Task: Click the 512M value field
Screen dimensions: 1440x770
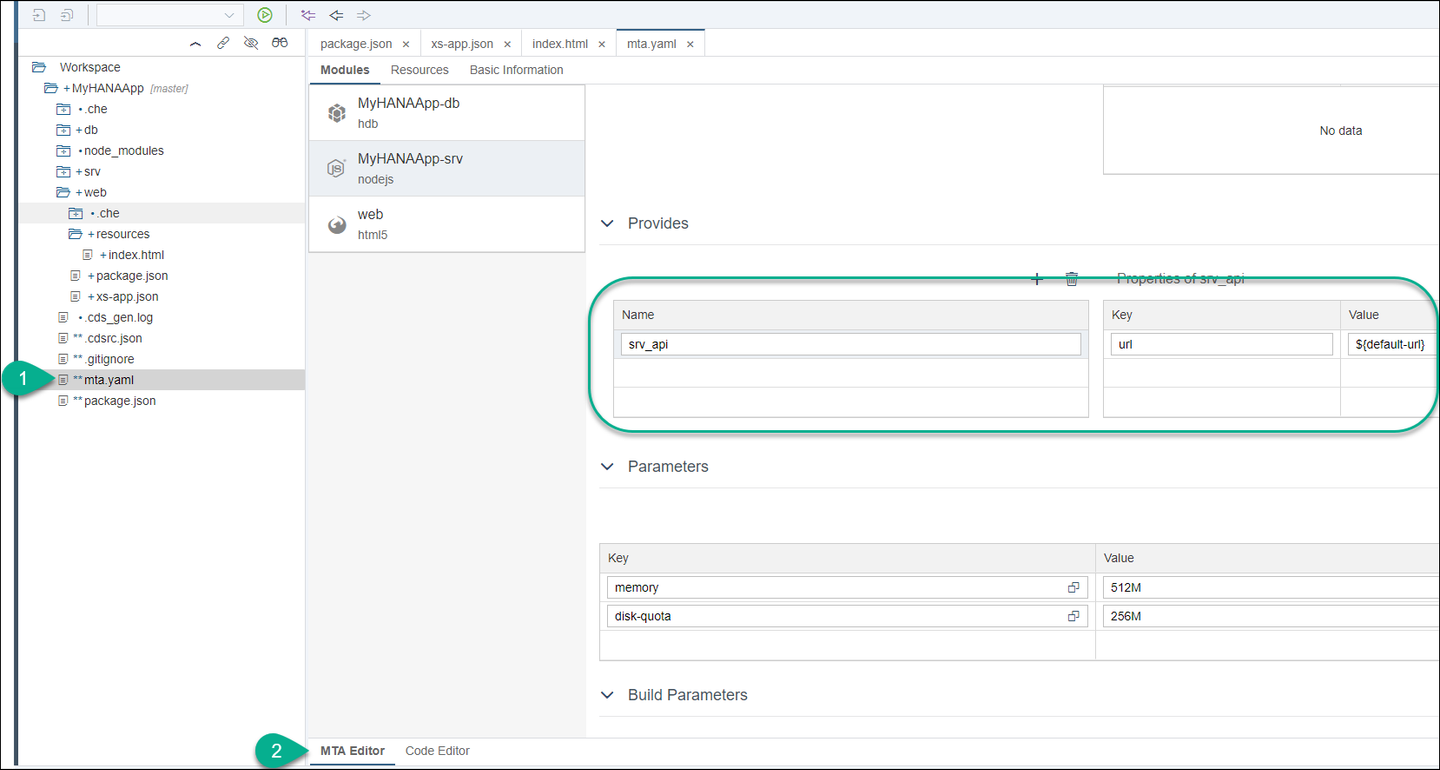Action: [x=1271, y=588]
